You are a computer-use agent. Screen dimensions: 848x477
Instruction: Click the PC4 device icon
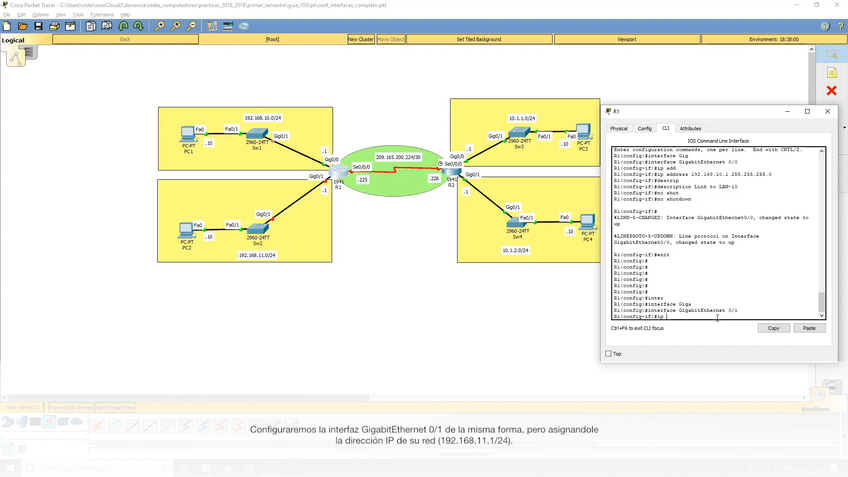588,222
